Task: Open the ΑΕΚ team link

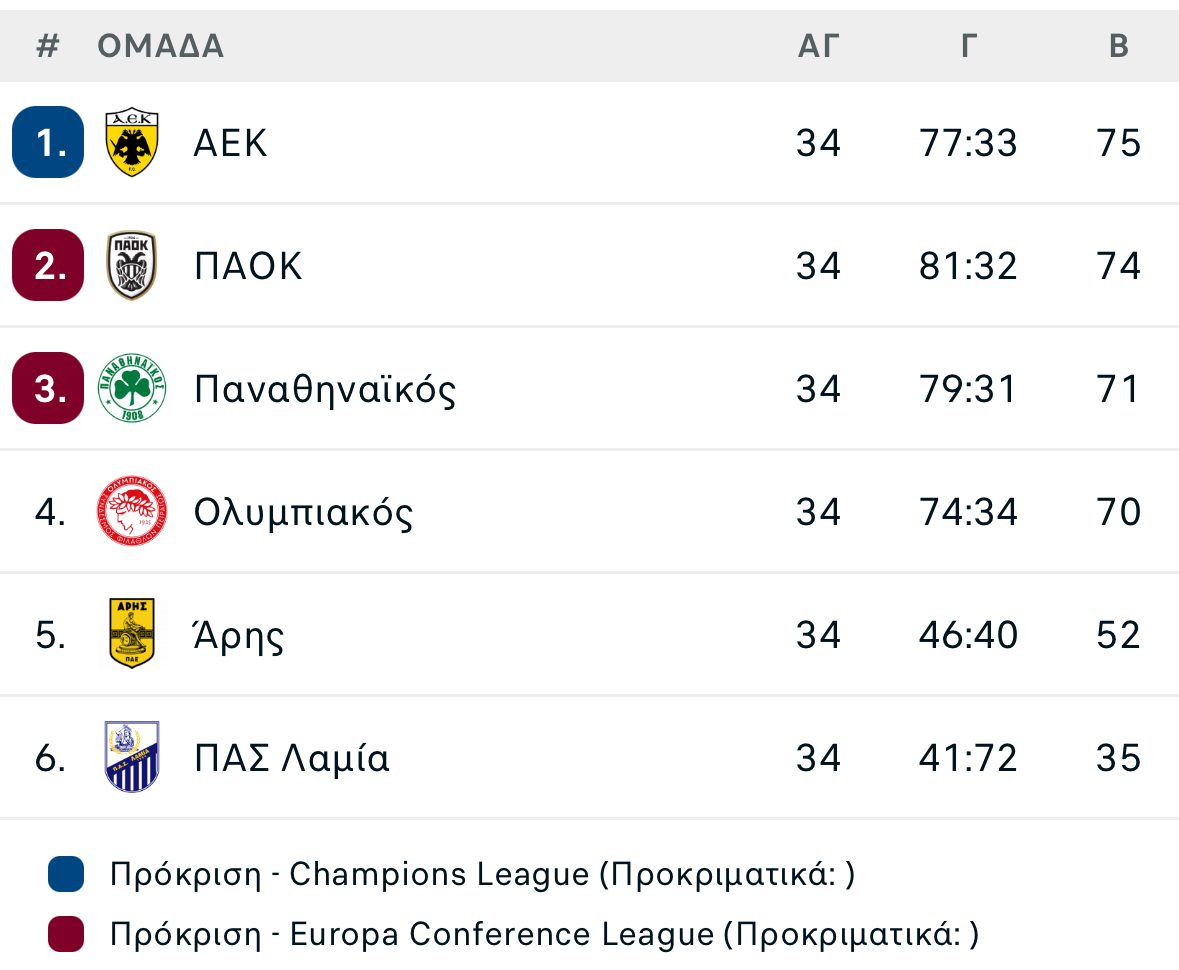Action: [230, 143]
